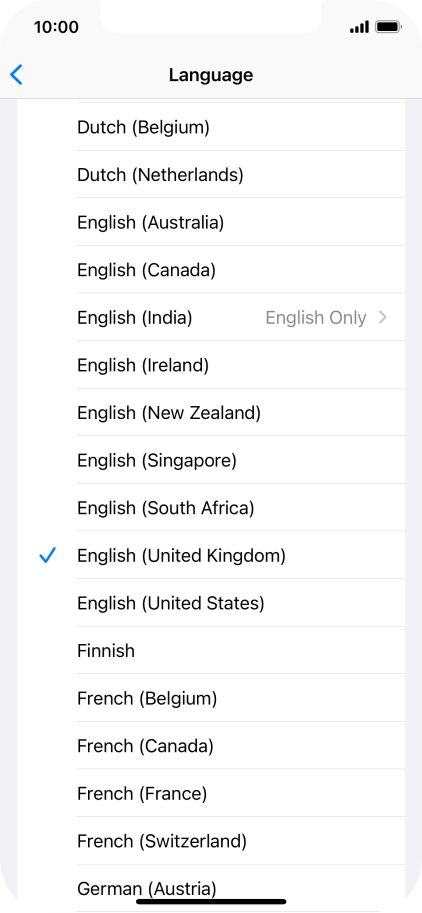Screen dimensions: 422x913
Task: Tap the blue checkmark beside English (United Kingdom)
Action: click(x=47, y=555)
